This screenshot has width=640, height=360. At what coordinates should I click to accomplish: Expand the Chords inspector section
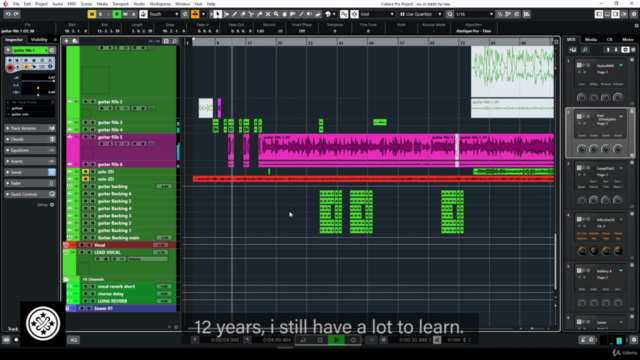click(30, 139)
